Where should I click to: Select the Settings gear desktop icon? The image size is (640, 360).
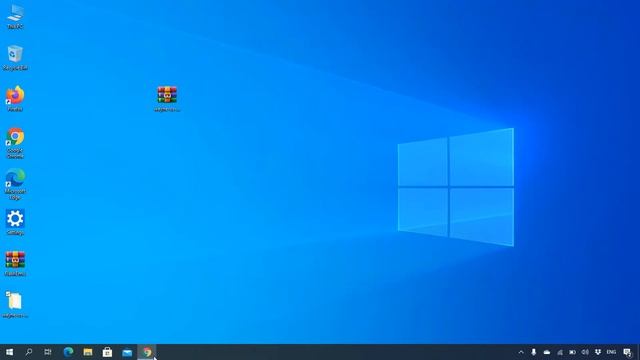15,222
